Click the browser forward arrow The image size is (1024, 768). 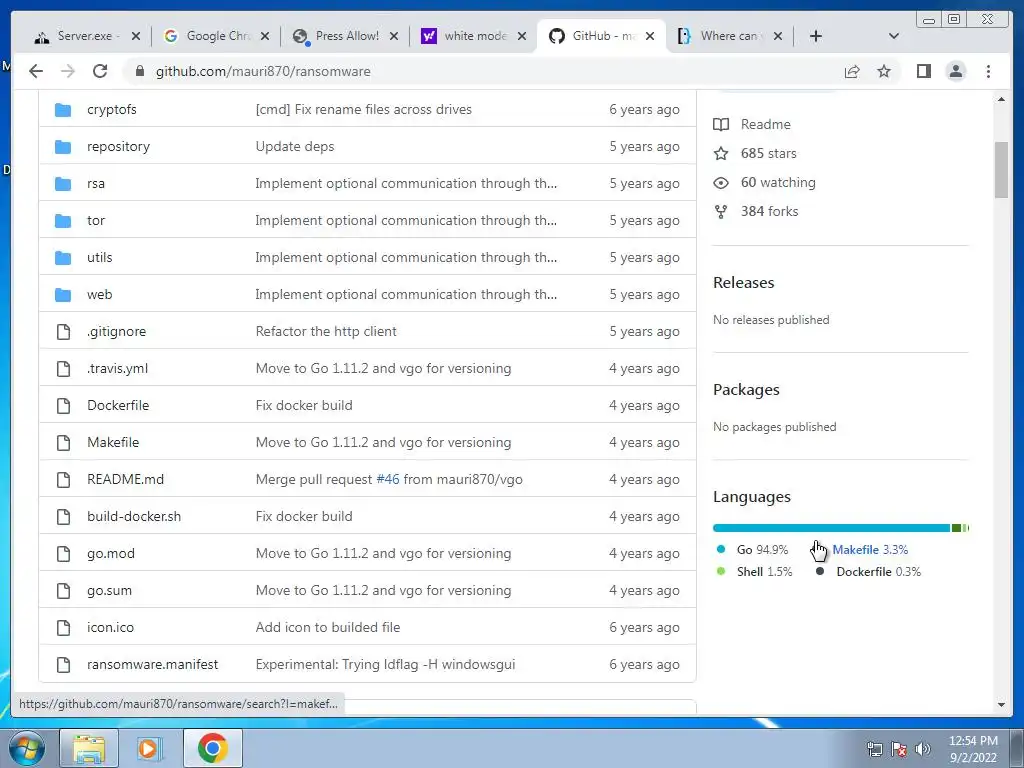68,71
